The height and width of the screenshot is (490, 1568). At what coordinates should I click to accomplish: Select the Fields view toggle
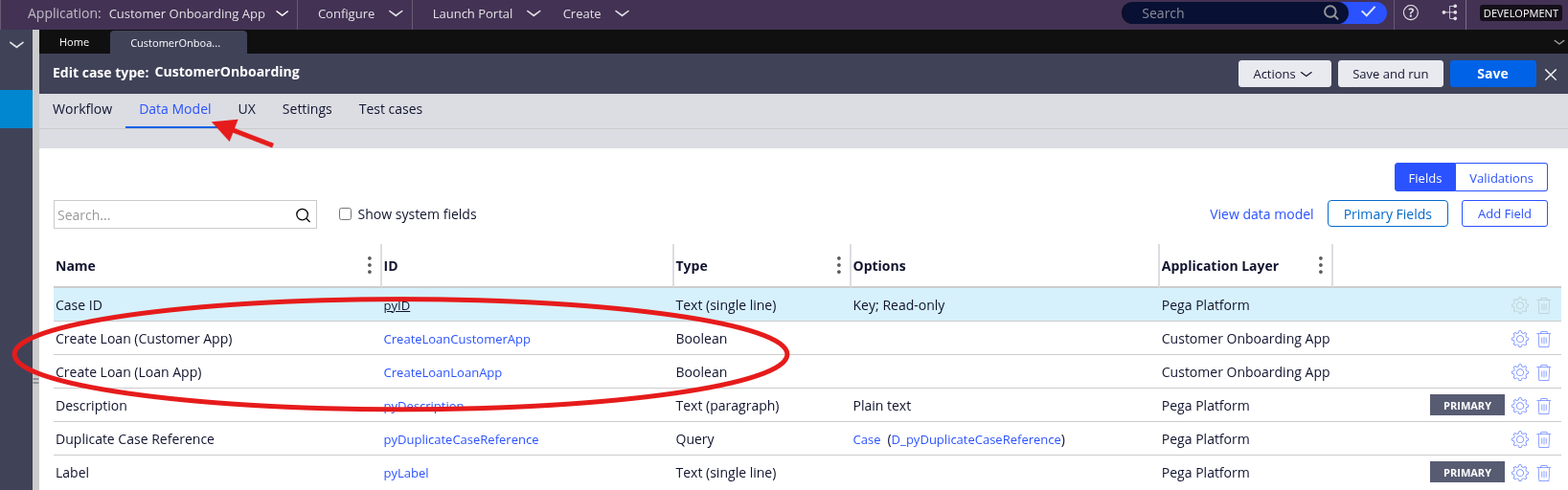[x=1424, y=178]
